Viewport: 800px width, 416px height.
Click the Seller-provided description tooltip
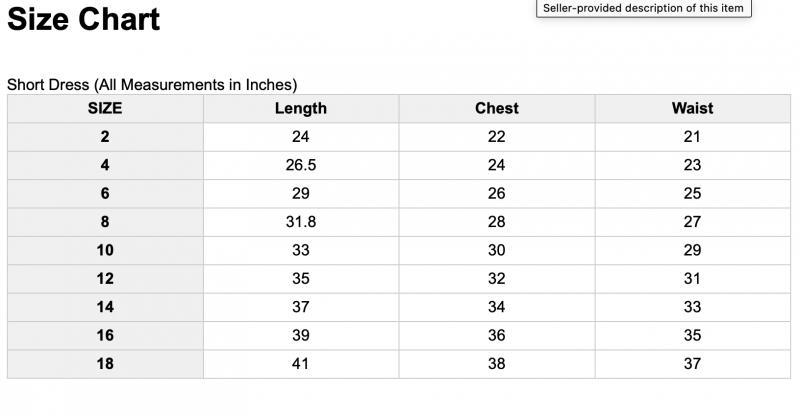coord(643,8)
